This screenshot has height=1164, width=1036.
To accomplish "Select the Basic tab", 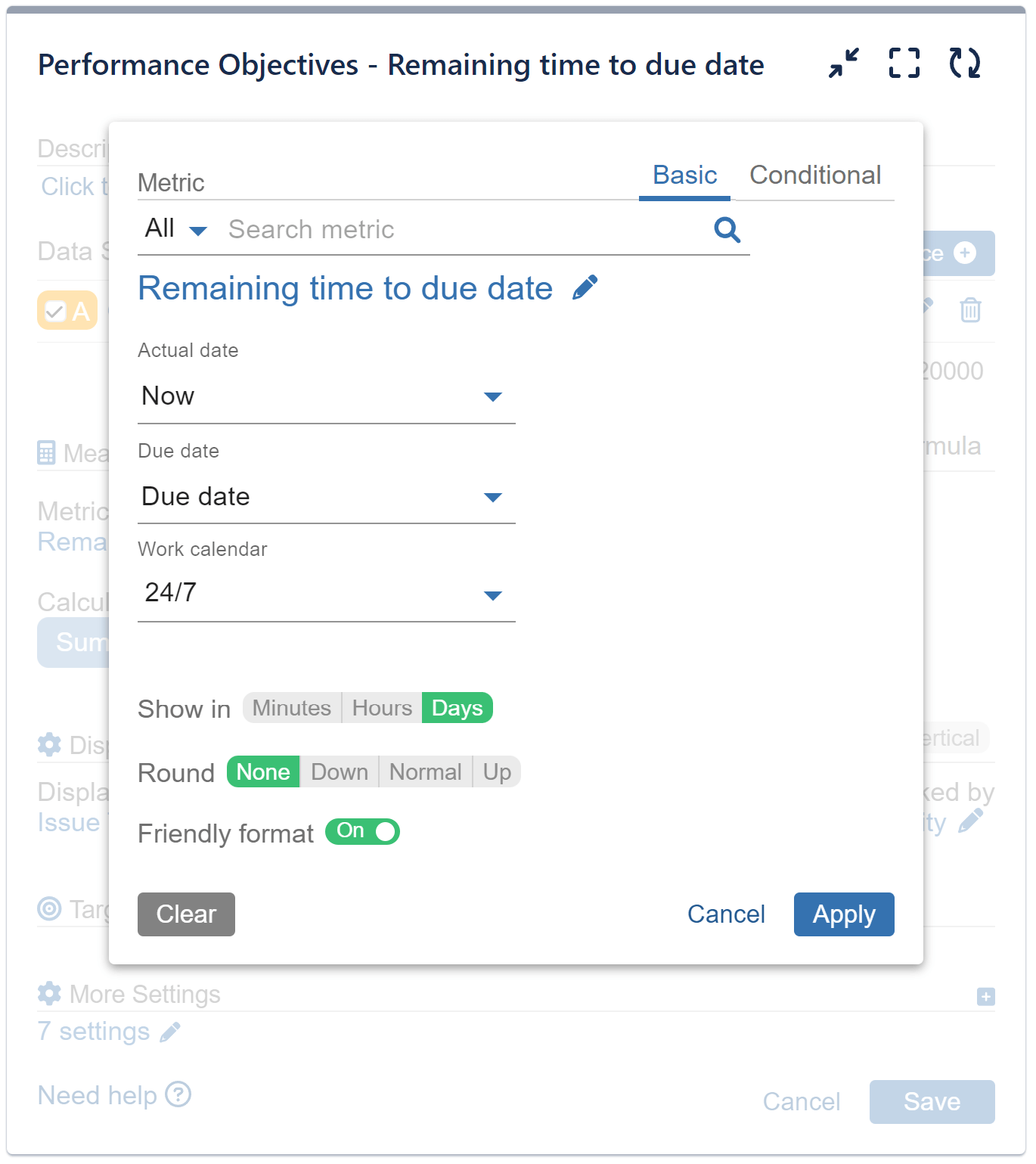I will pyautogui.click(x=684, y=175).
